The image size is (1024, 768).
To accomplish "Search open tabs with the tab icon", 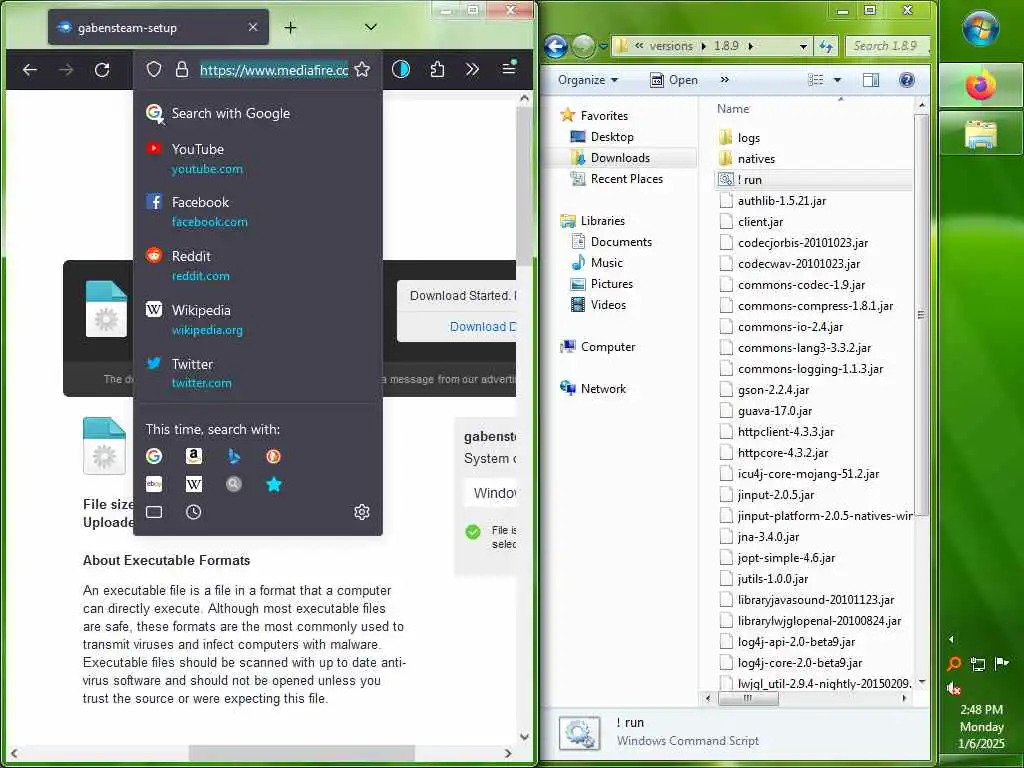I will tap(154, 512).
